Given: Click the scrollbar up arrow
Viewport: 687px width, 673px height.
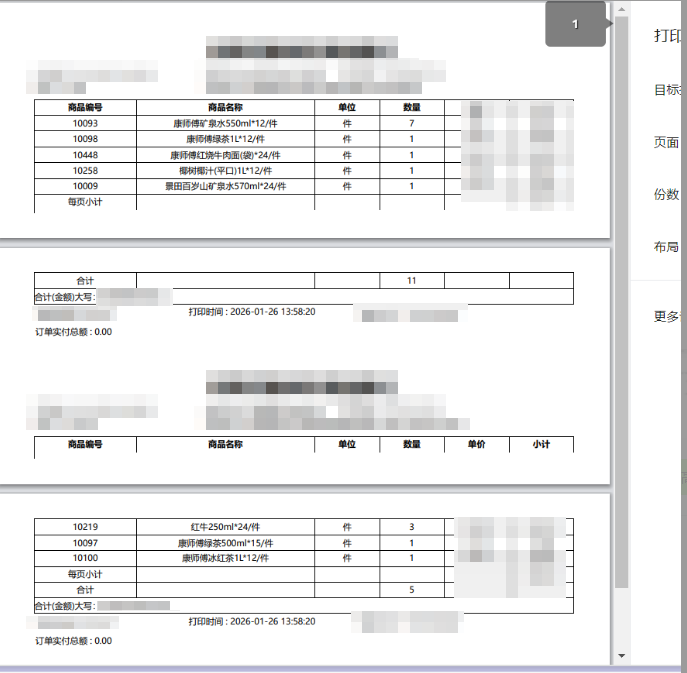Looking at the screenshot, I should point(621,9).
